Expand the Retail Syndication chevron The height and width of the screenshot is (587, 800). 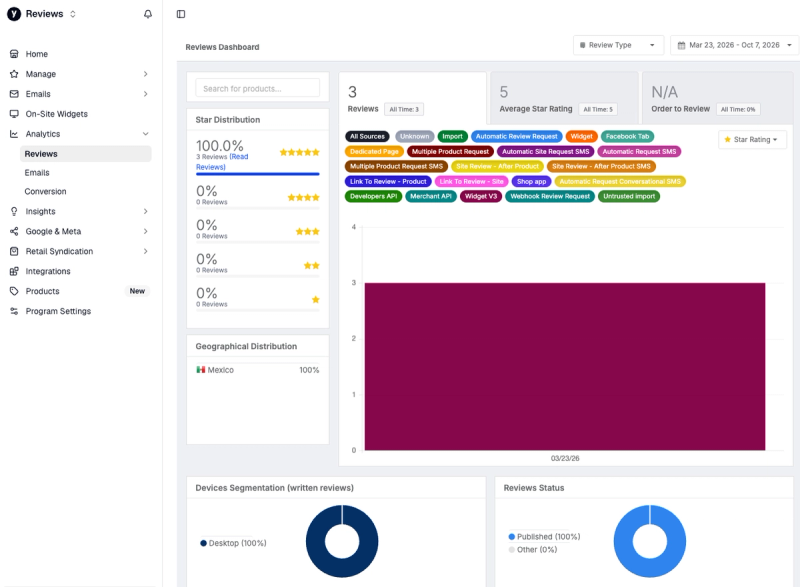pos(145,251)
